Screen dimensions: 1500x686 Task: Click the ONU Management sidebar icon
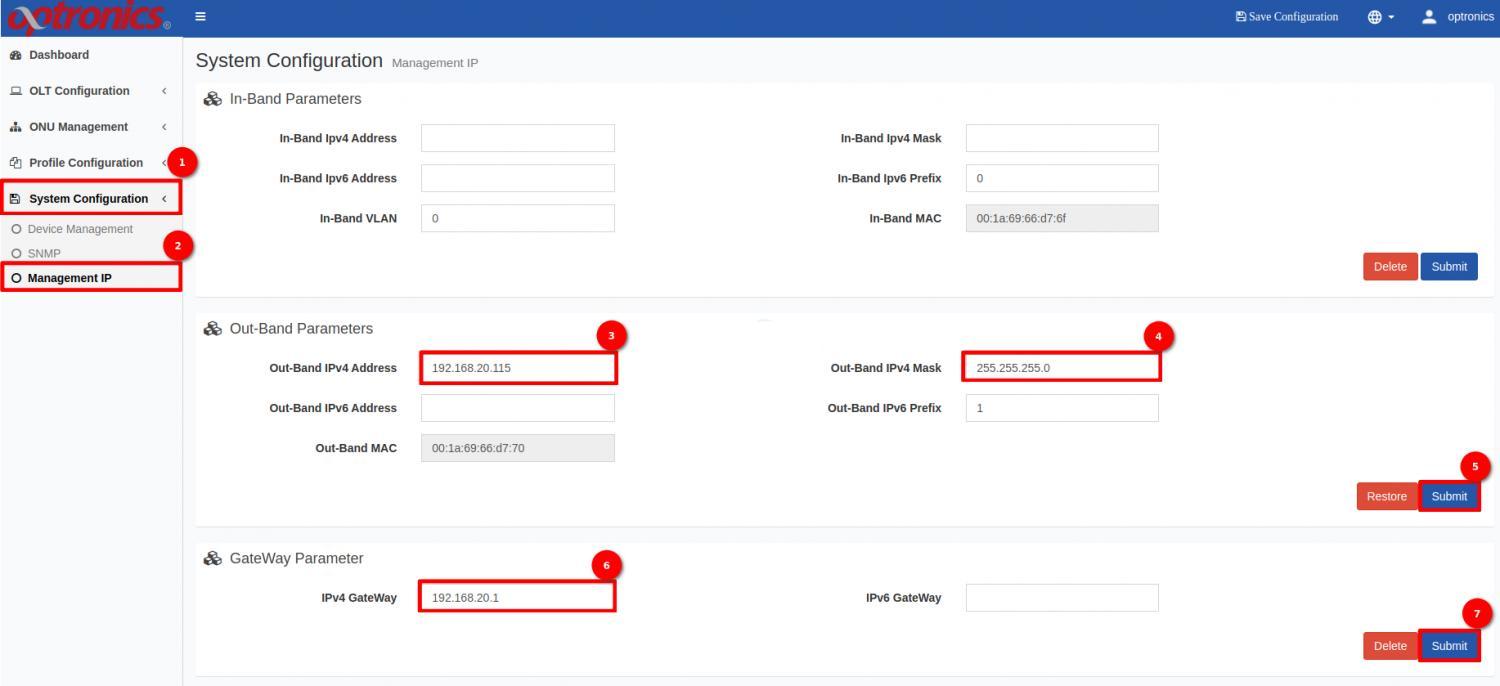coord(14,126)
